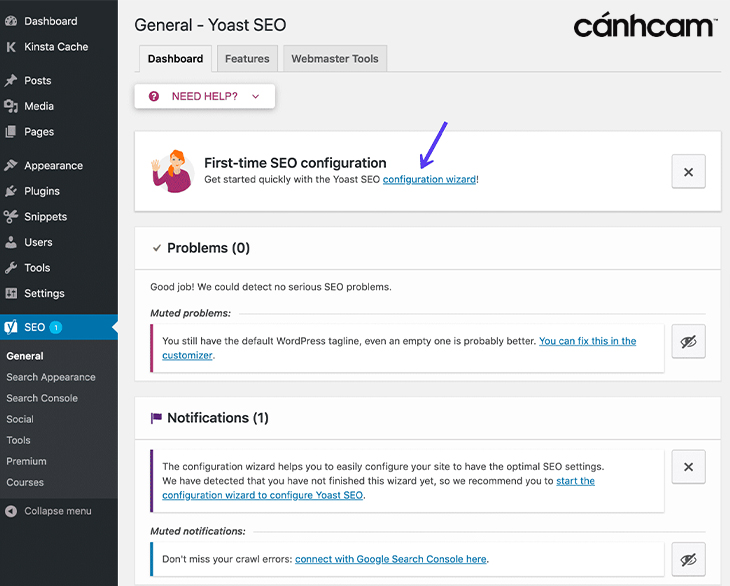Dismiss the configuration wizard notification

[689, 467]
